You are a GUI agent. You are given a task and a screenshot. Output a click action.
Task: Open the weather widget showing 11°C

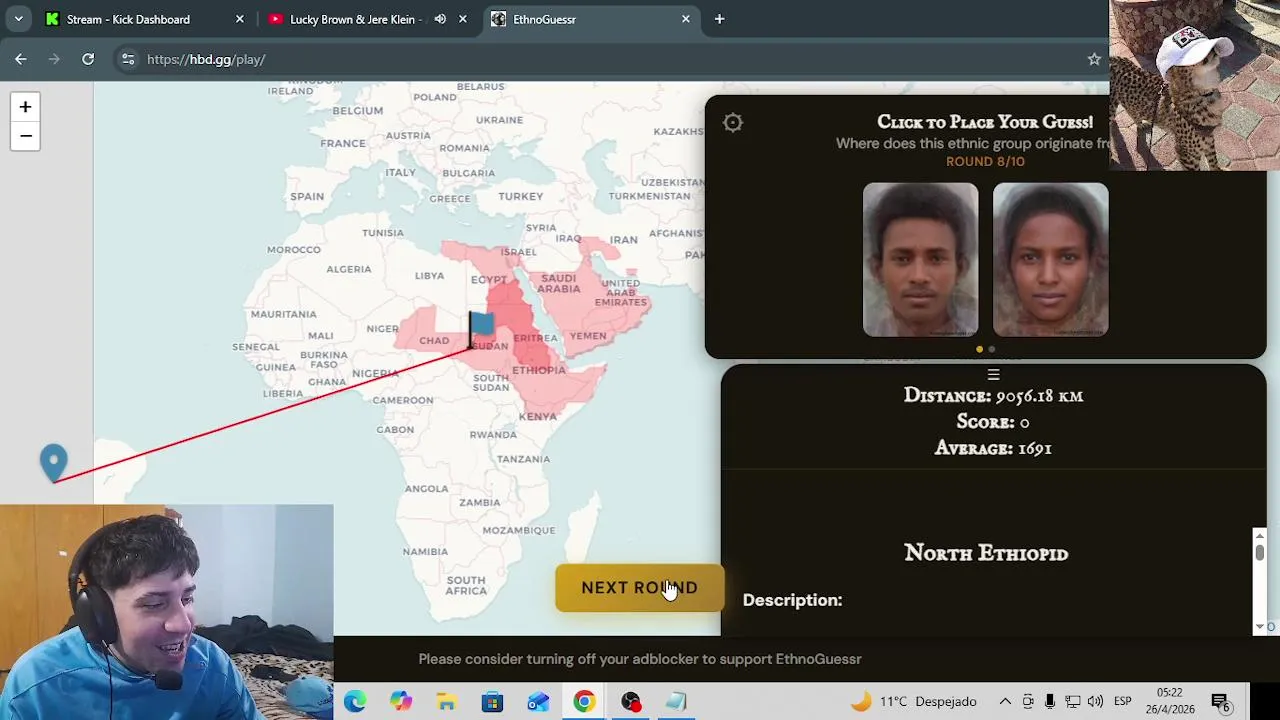pos(913,702)
